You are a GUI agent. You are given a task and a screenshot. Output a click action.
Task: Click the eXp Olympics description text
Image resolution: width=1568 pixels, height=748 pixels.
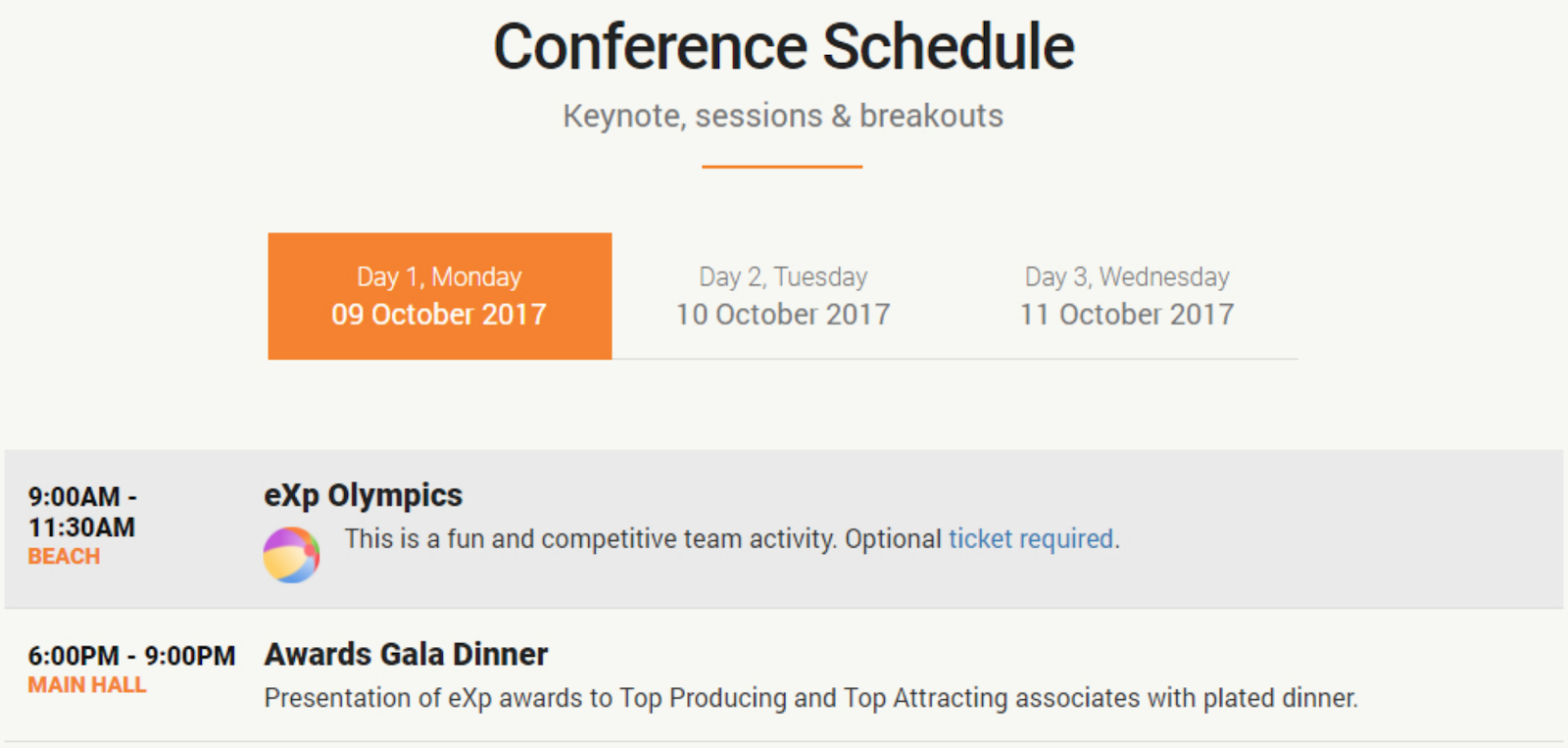(731, 539)
